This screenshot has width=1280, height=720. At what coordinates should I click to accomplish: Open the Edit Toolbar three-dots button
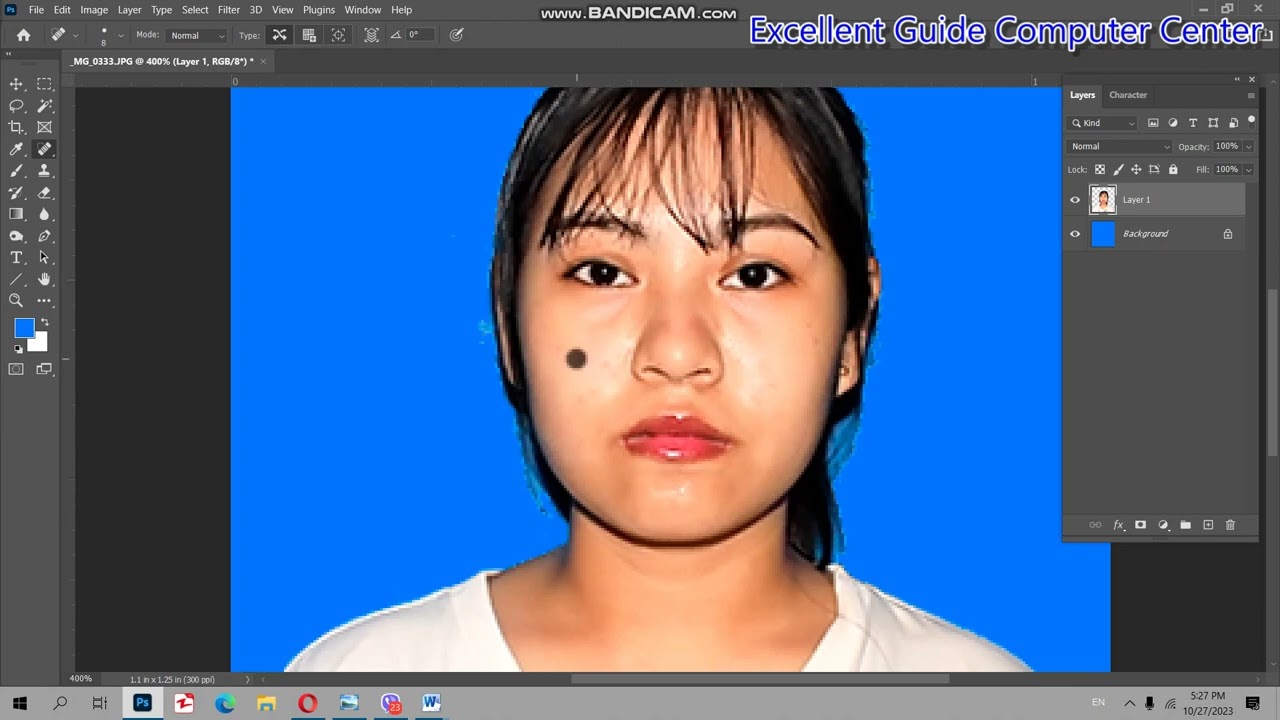click(44, 301)
